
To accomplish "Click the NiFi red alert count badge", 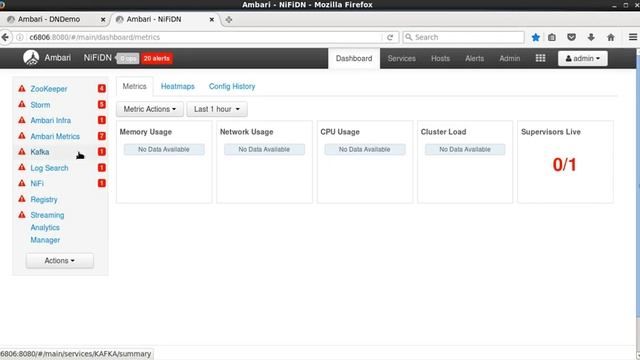I will [102, 183].
